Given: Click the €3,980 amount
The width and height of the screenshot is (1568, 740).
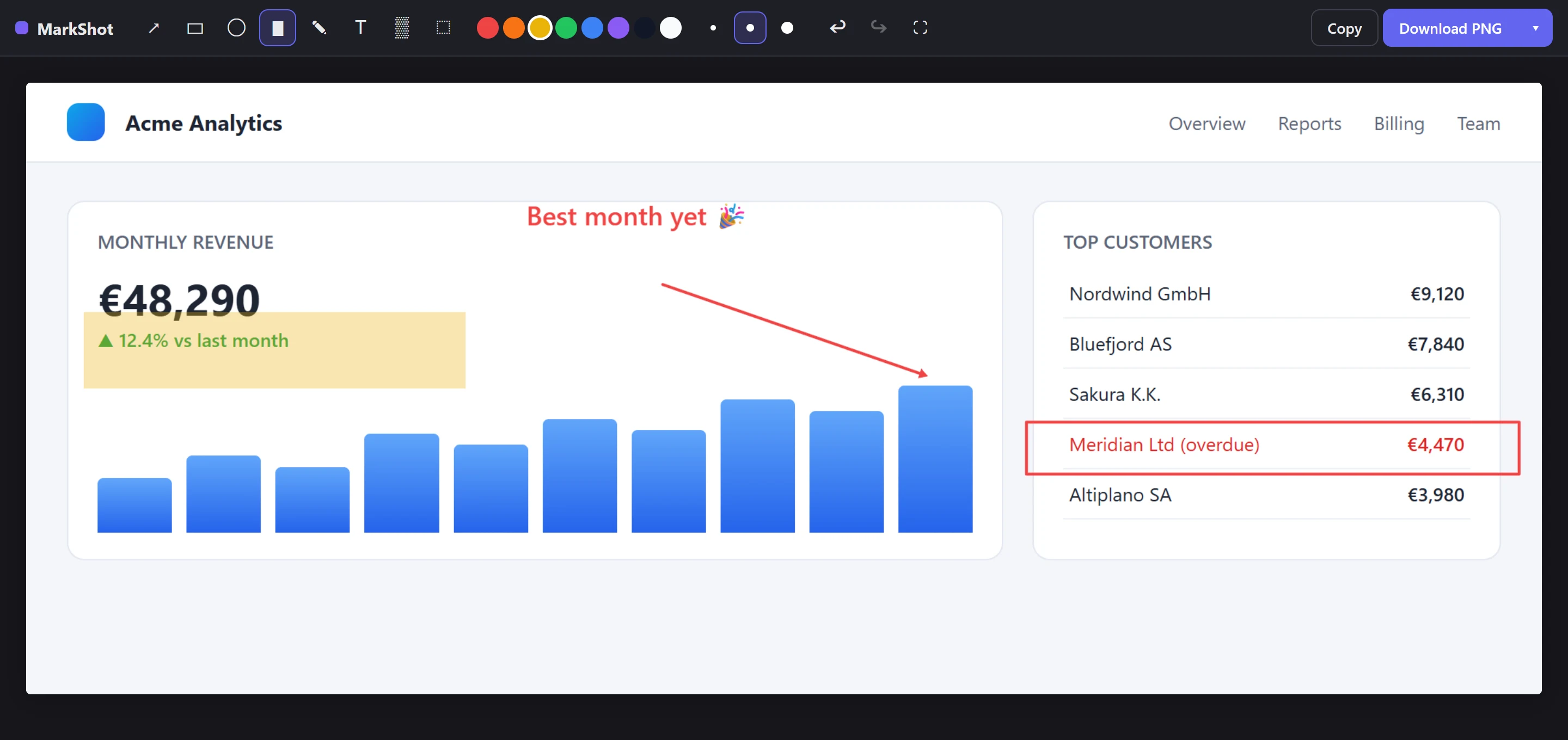Looking at the screenshot, I should click(x=1435, y=495).
